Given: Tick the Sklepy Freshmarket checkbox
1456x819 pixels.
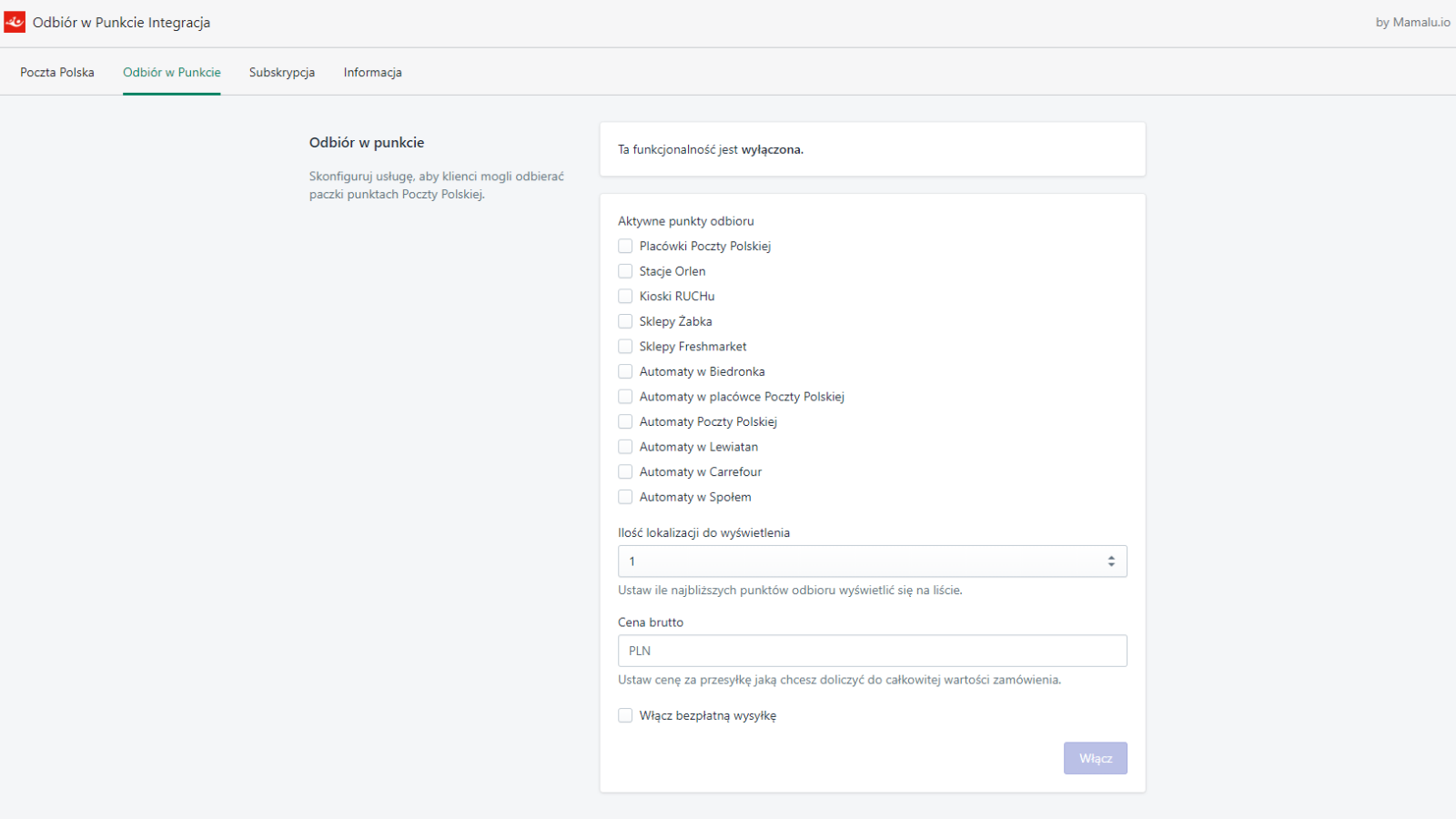Looking at the screenshot, I should click(x=625, y=346).
